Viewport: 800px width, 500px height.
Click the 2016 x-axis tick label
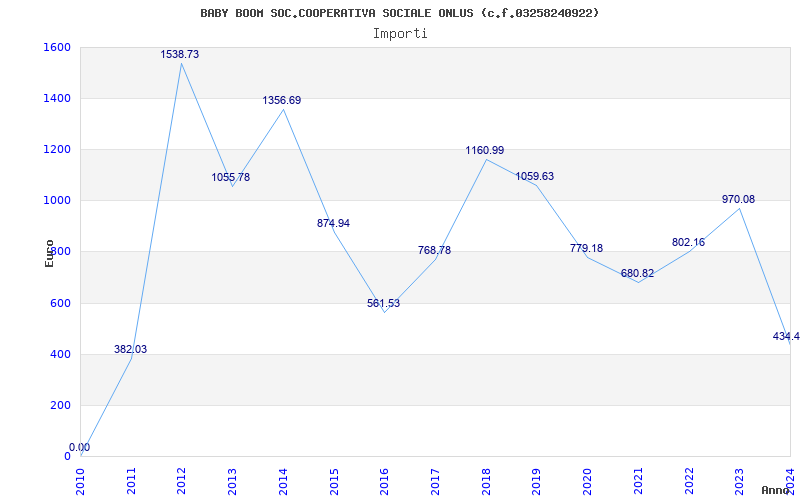tap(384, 481)
